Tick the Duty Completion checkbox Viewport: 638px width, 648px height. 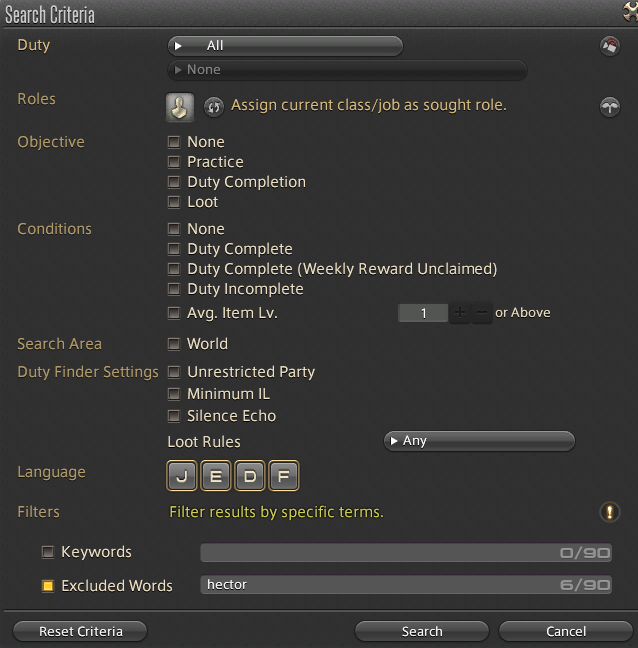pyautogui.click(x=174, y=182)
